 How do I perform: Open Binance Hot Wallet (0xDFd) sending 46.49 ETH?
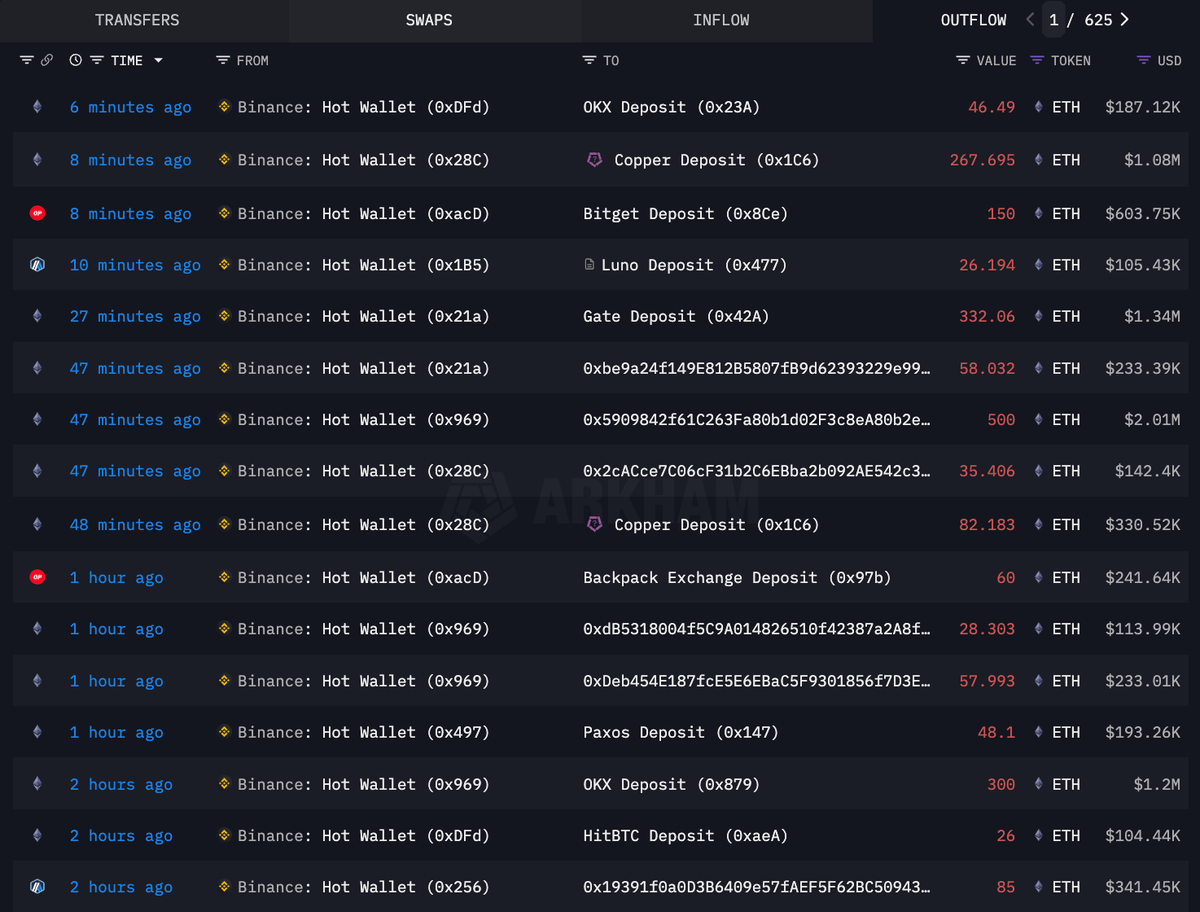point(364,107)
